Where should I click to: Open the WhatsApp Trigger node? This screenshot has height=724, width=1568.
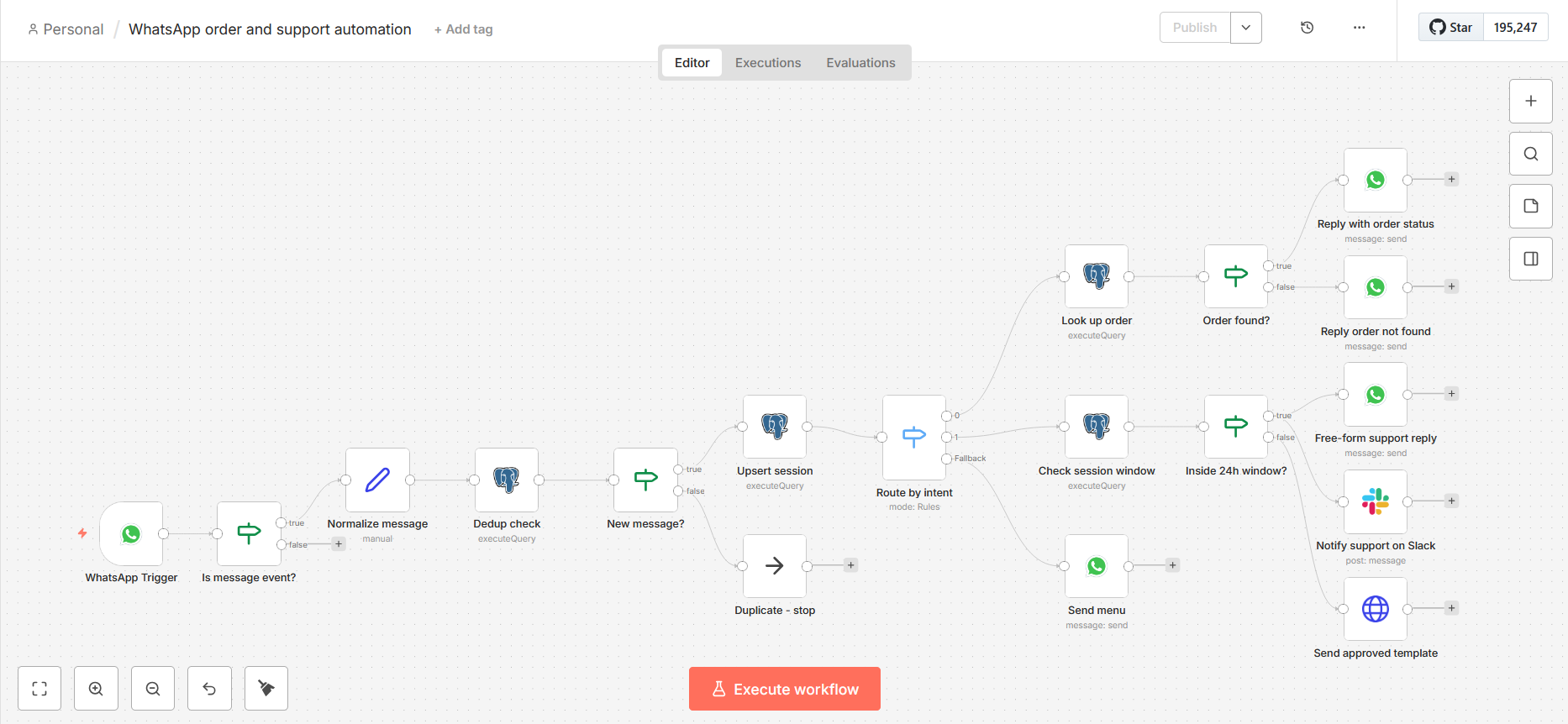point(131,534)
